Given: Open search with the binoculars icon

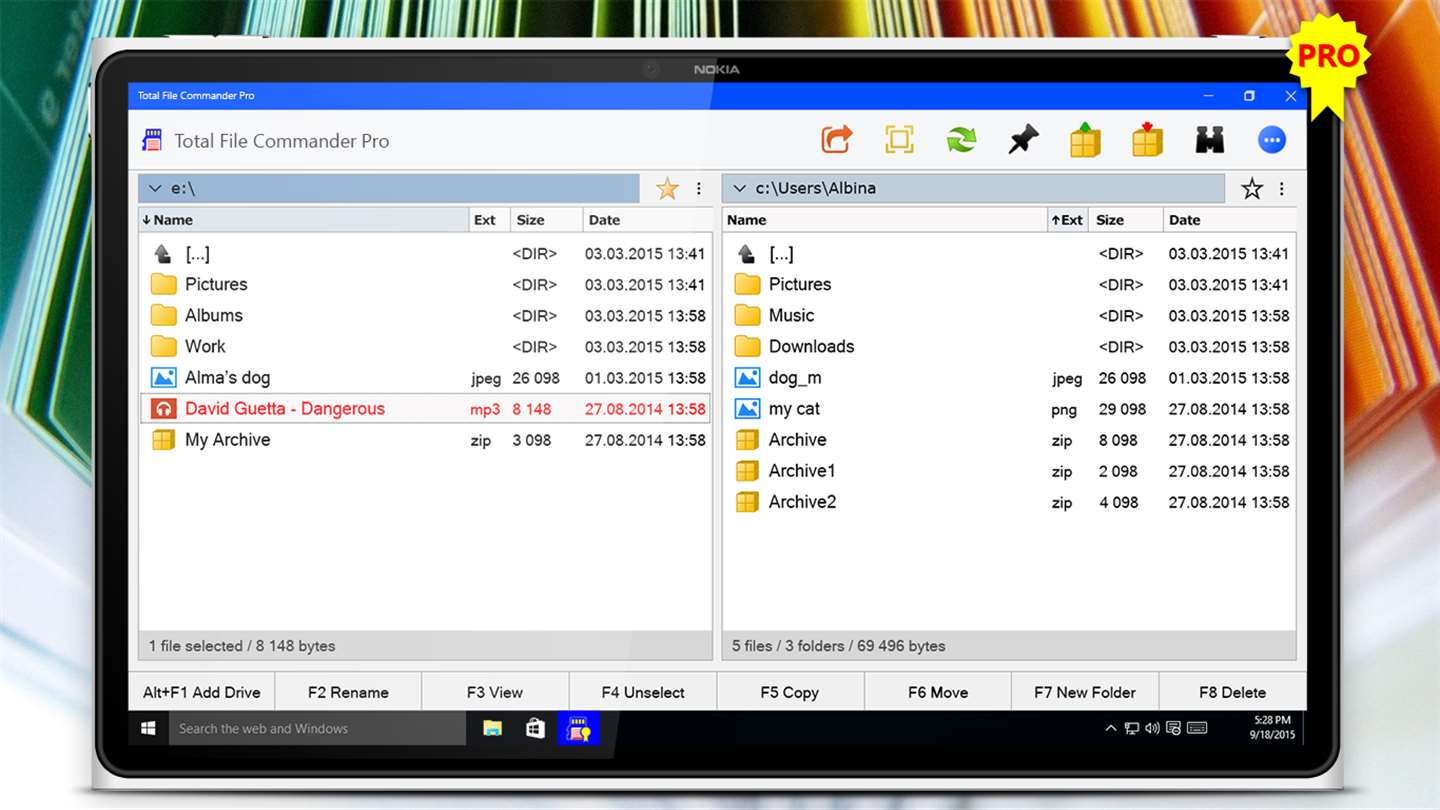Looking at the screenshot, I should [1210, 140].
